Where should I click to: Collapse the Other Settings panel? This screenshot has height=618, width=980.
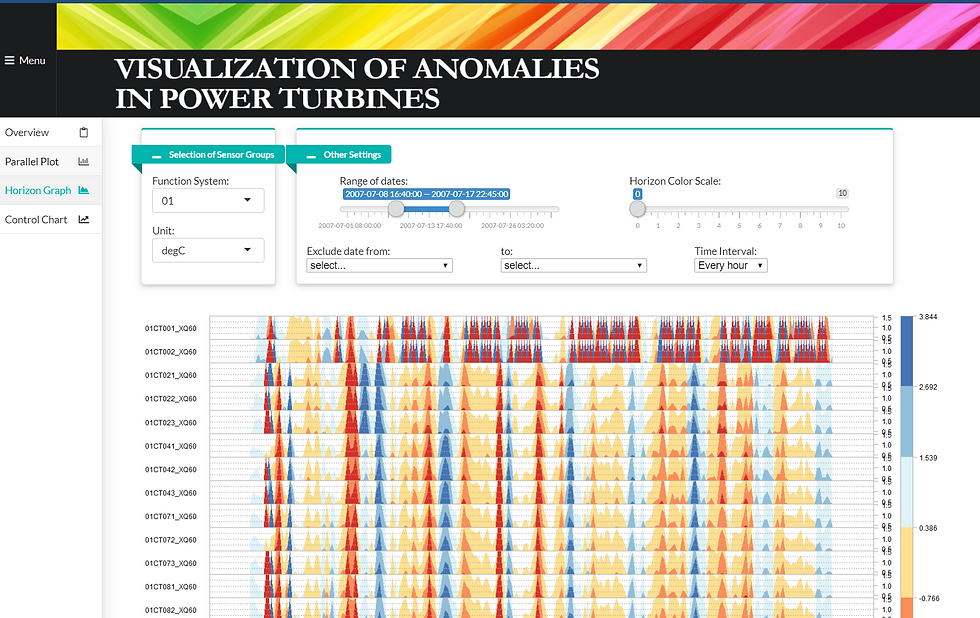(x=311, y=156)
